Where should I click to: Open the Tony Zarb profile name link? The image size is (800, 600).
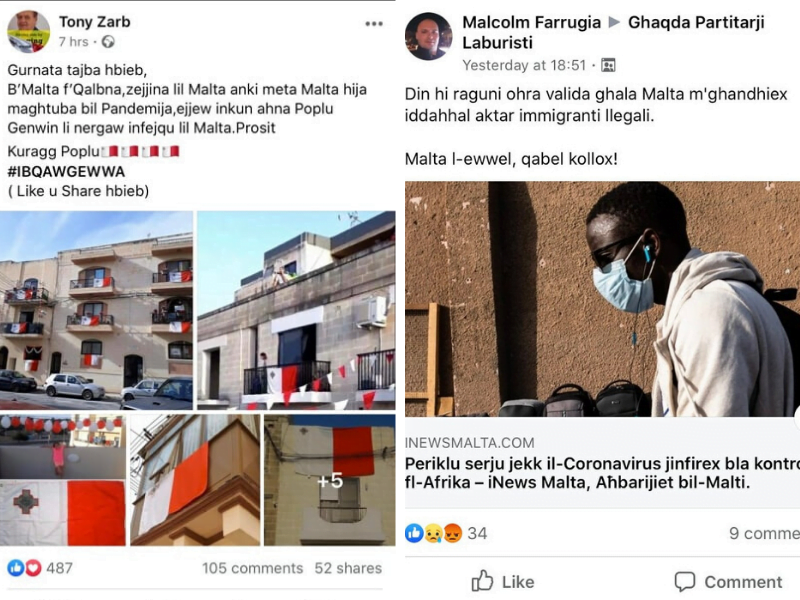coord(94,22)
